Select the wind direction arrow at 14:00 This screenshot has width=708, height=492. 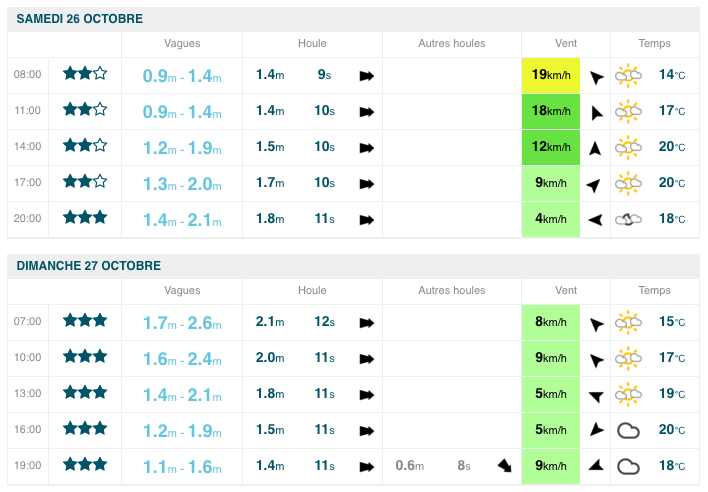[x=595, y=148]
